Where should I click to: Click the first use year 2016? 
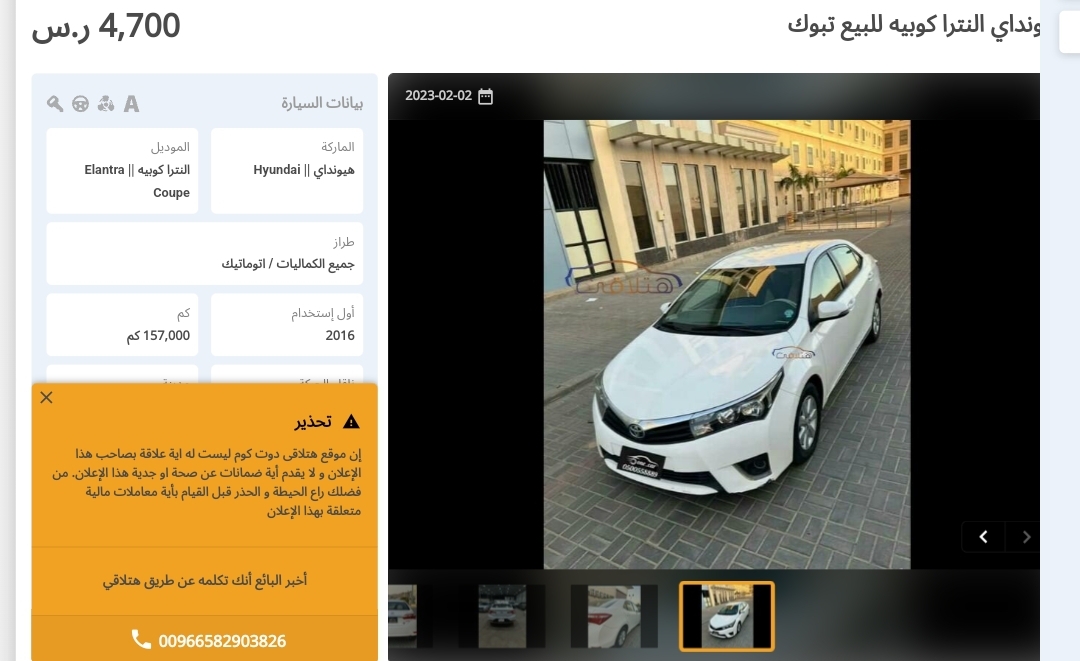[340, 335]
